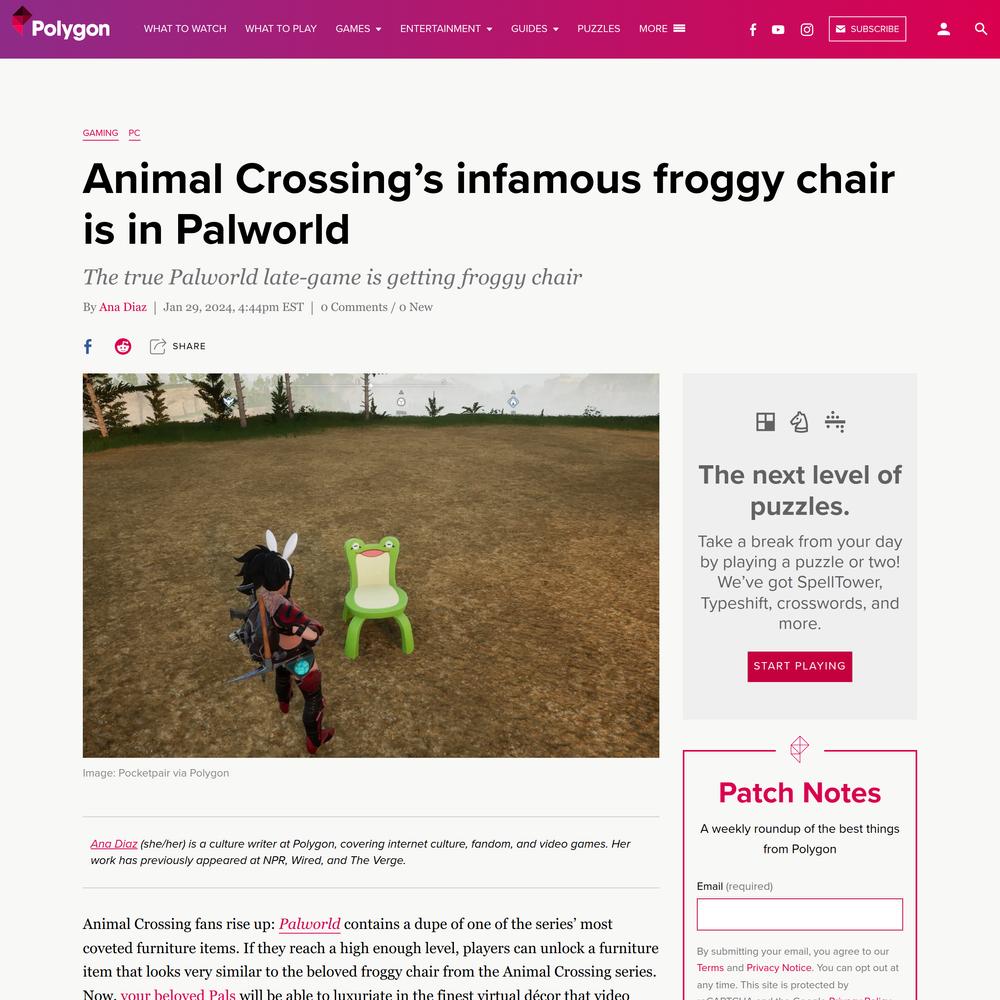Open Polygon's YouTube channel icon
The width and height of the screenshot is (1000, 1000).
point(778,29)
